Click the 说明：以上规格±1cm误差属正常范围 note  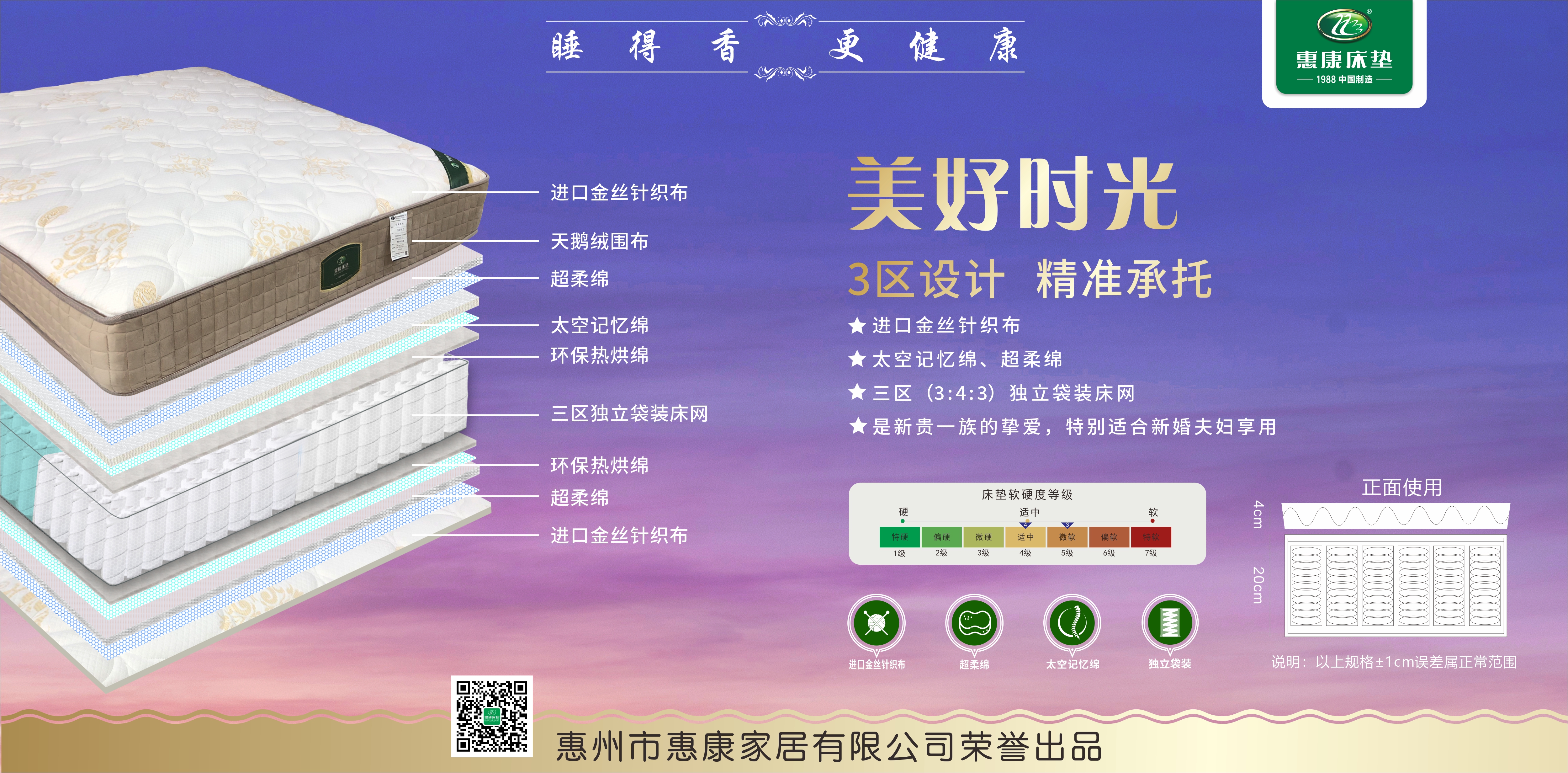[1394, 662]
